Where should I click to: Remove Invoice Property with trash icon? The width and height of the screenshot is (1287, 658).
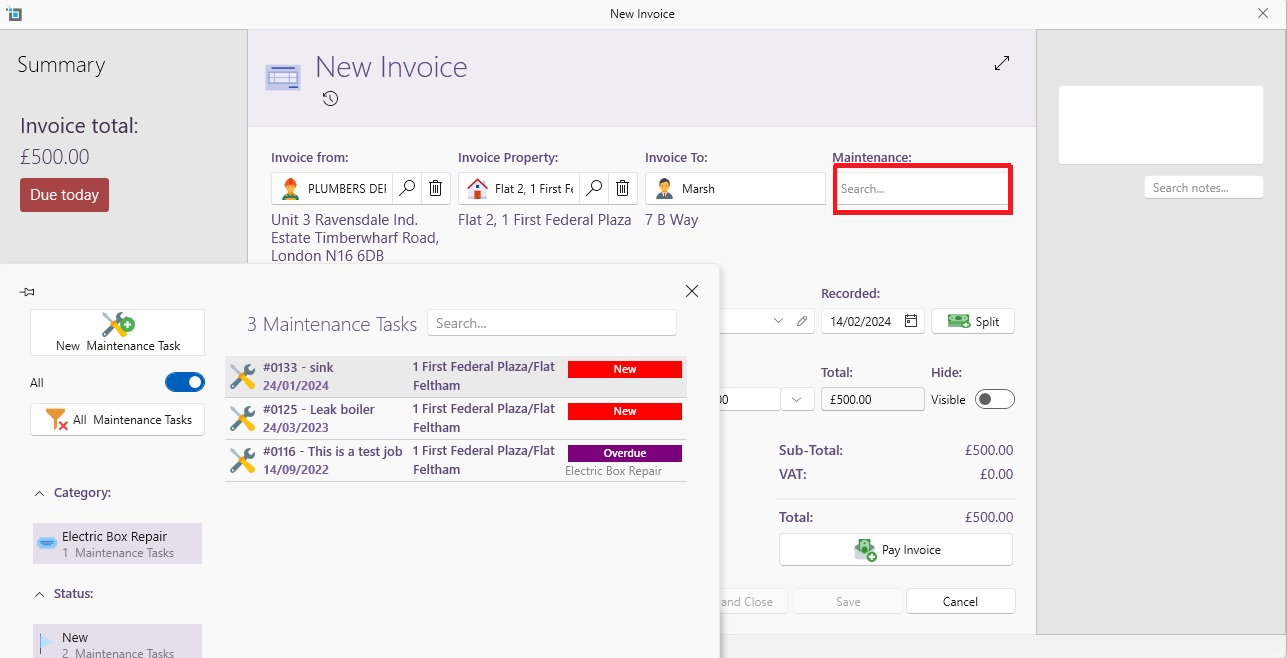(622, 188)
